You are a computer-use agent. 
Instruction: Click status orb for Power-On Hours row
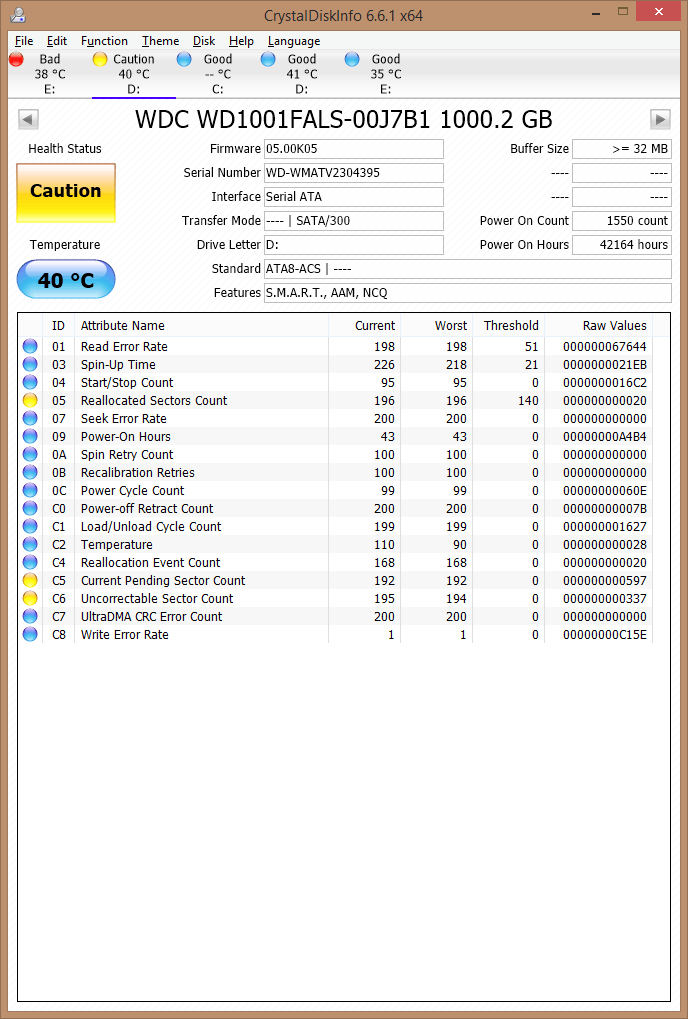coord(30,436)
